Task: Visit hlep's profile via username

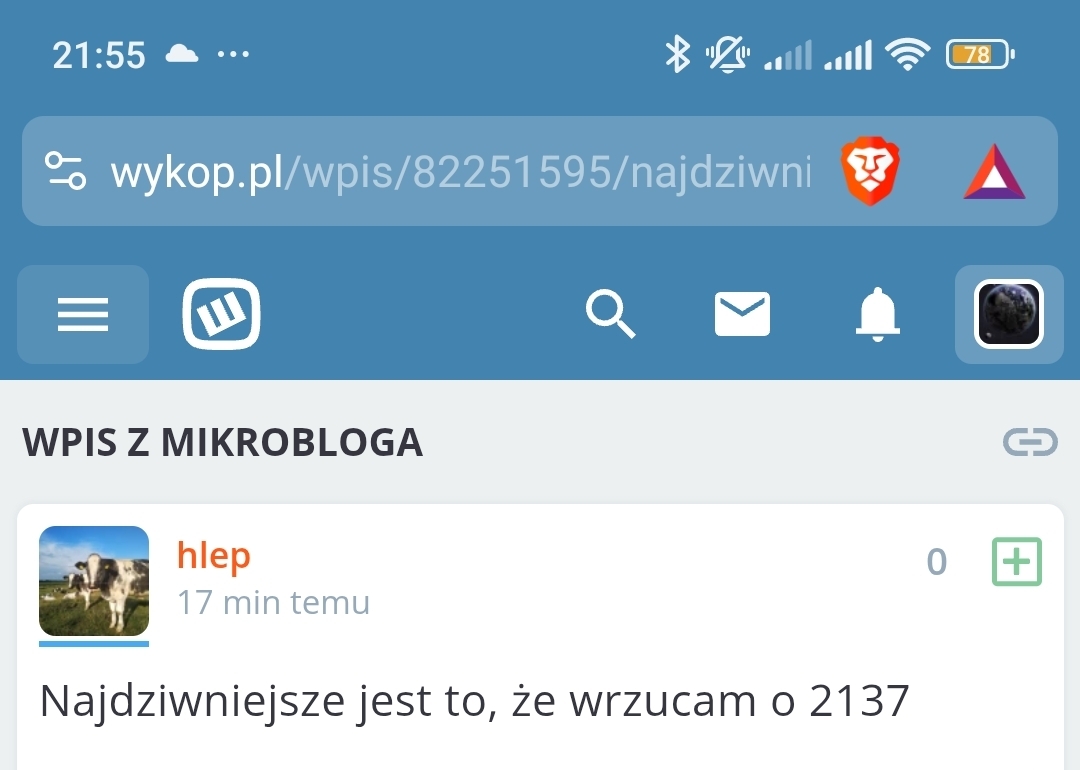Action: (214, 555)
